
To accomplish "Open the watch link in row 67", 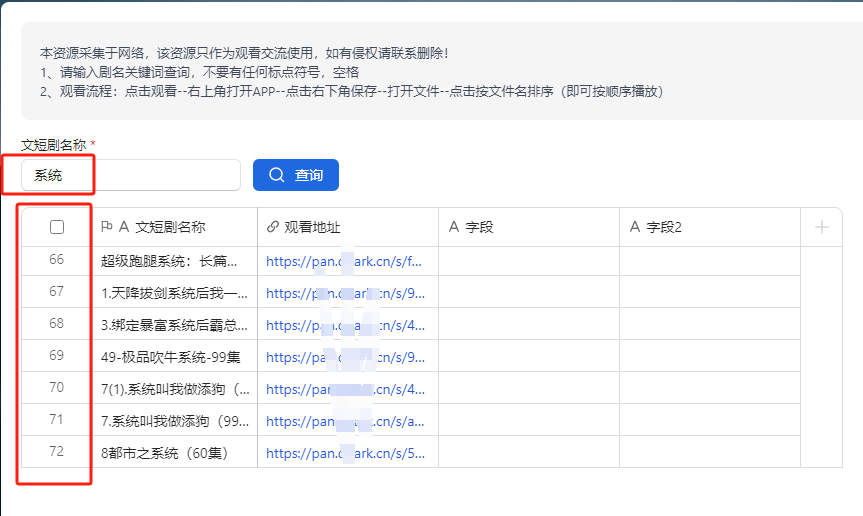I will coord(344,293).
